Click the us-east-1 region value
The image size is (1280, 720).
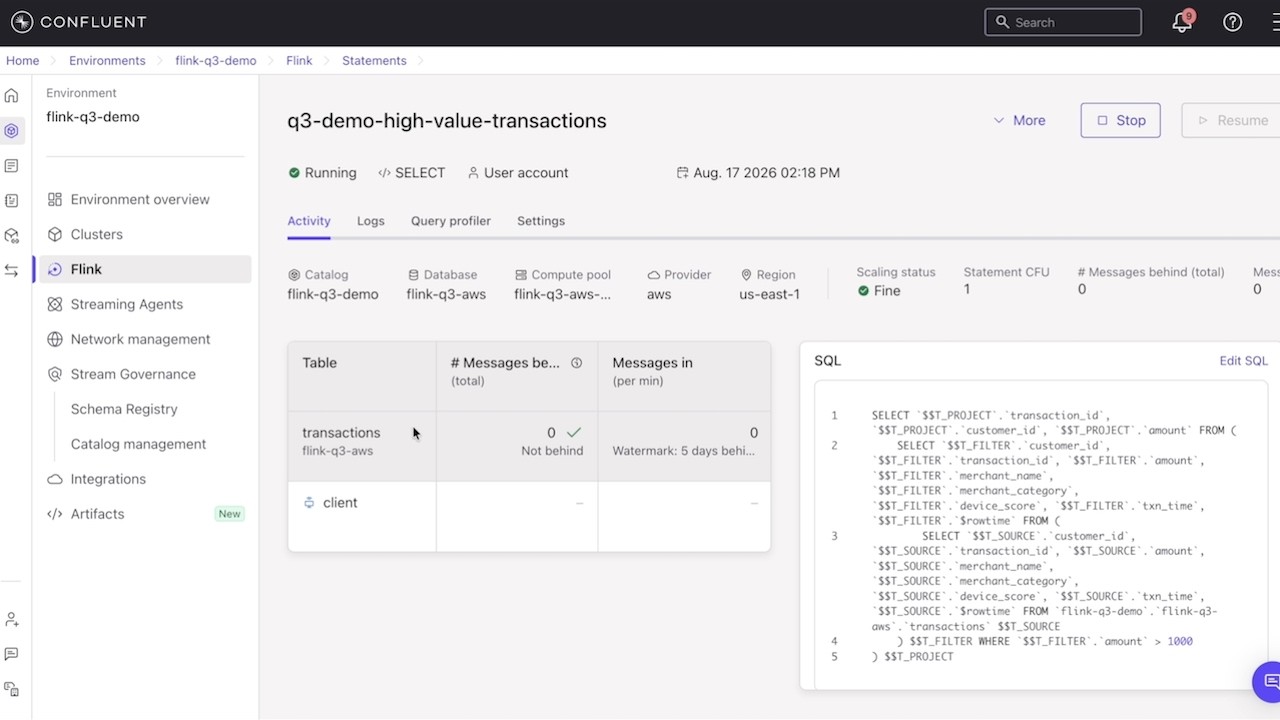(769, 294)
